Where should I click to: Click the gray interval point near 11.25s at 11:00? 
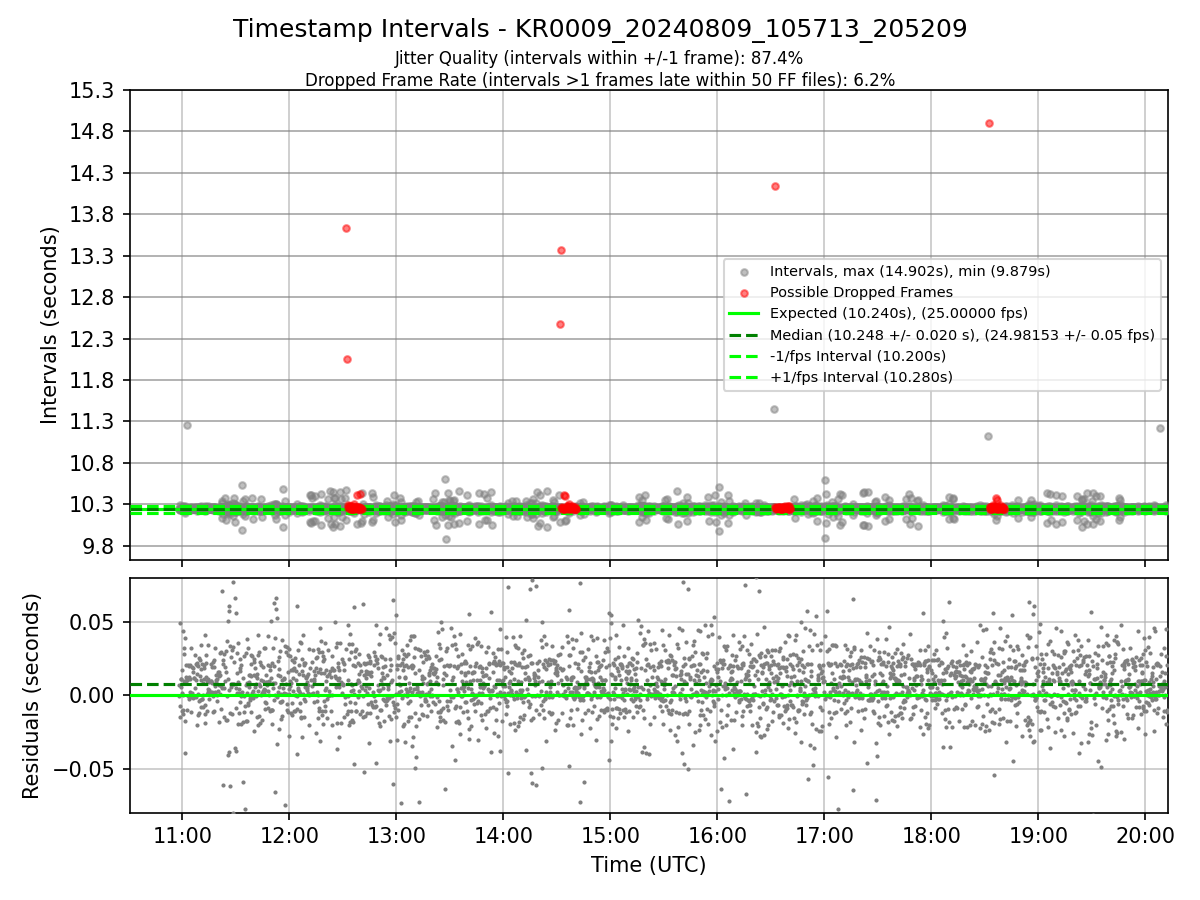pos(187,425)
